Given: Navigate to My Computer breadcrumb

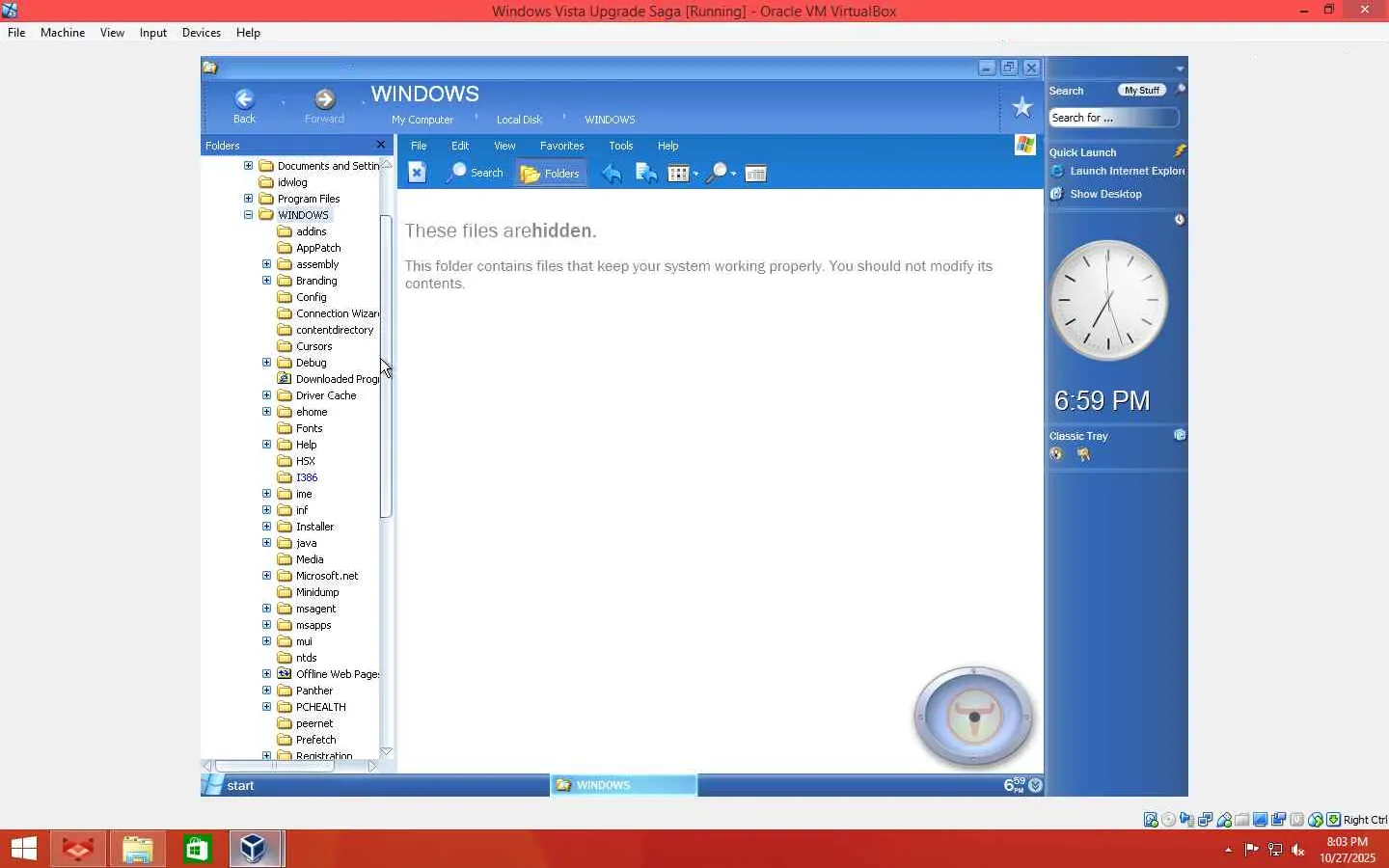Looking at the screenshot, I should [x=422, y=120].
